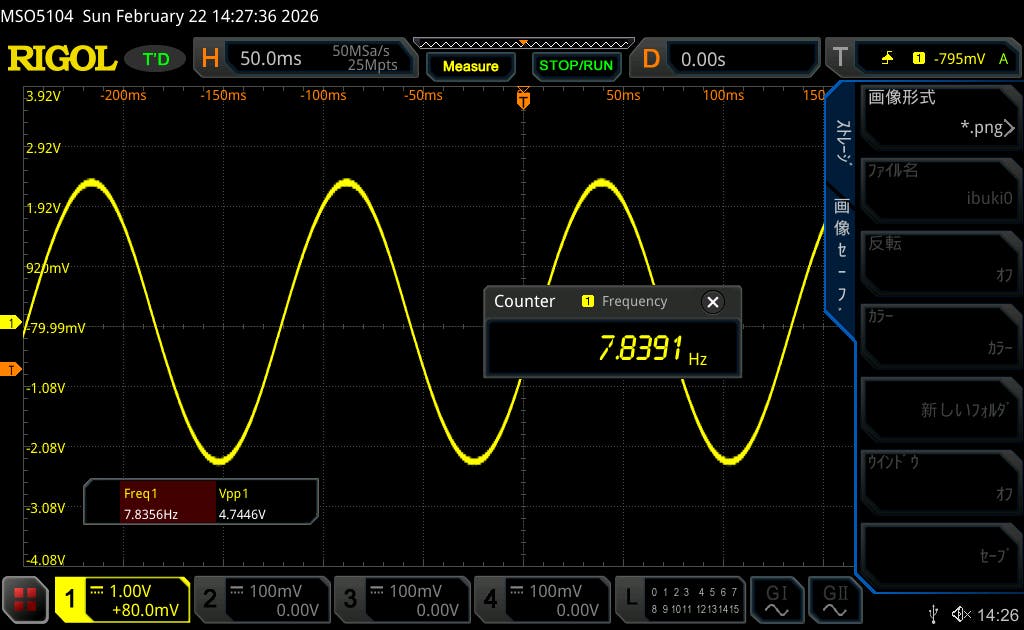Click the USB status icon
The image size is (1024, 630).
934,613
